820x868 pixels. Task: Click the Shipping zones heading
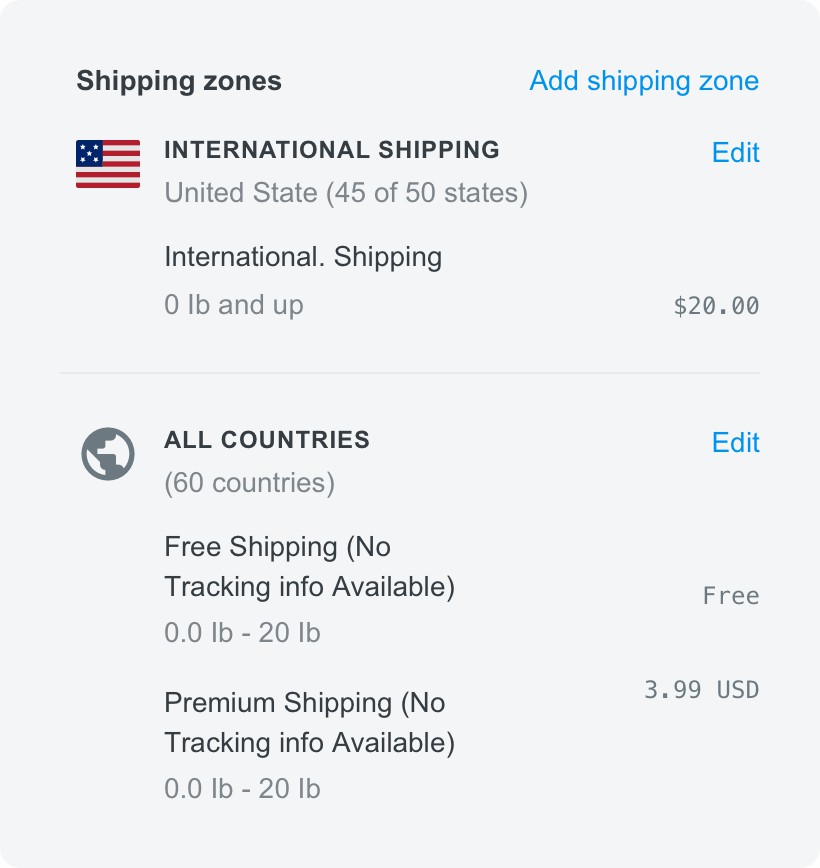179,81
